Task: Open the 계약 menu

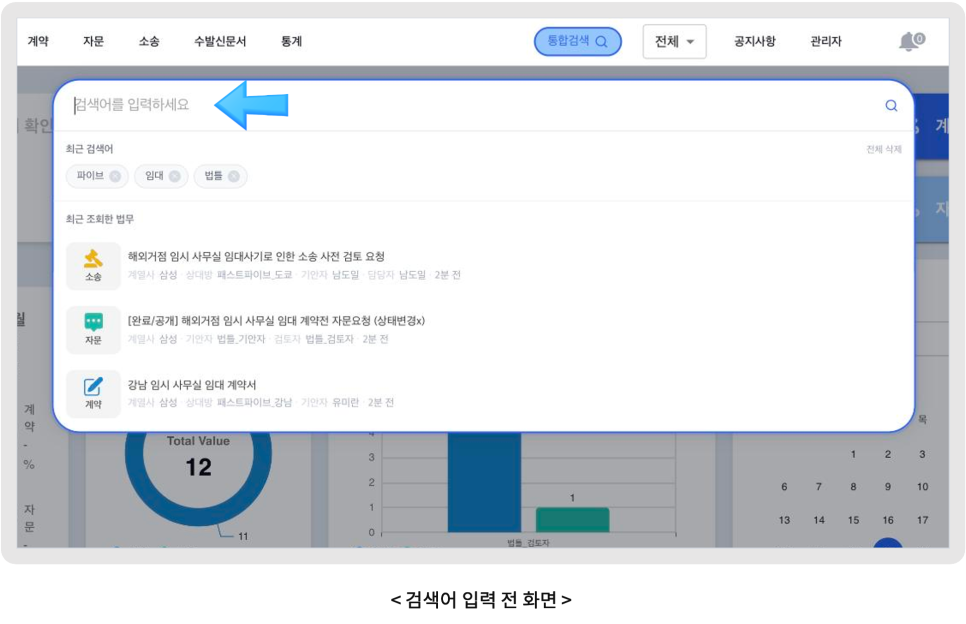Action: pyautogui.click(x=38, y=41)
